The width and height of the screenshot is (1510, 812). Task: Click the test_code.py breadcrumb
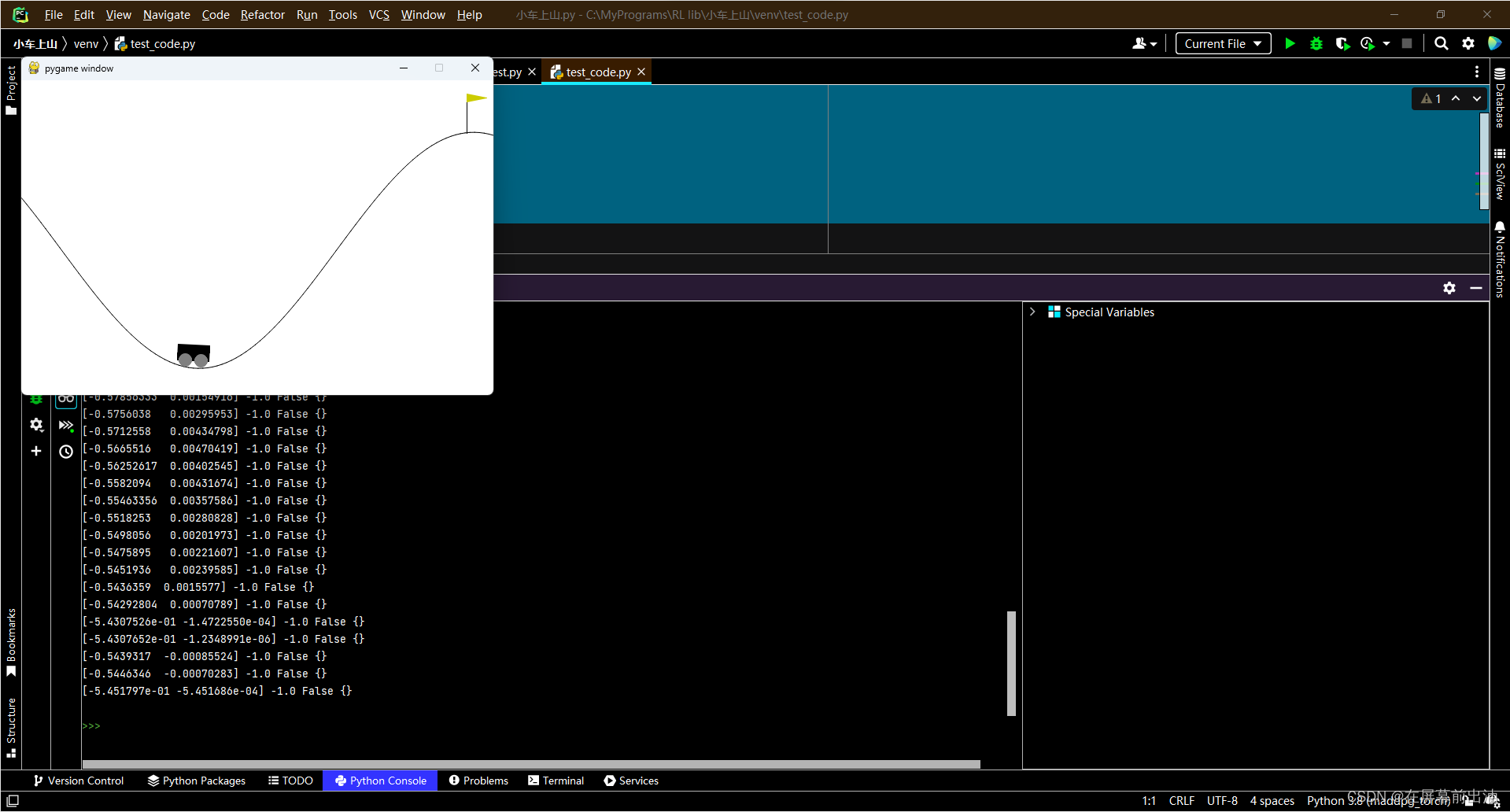155,43
